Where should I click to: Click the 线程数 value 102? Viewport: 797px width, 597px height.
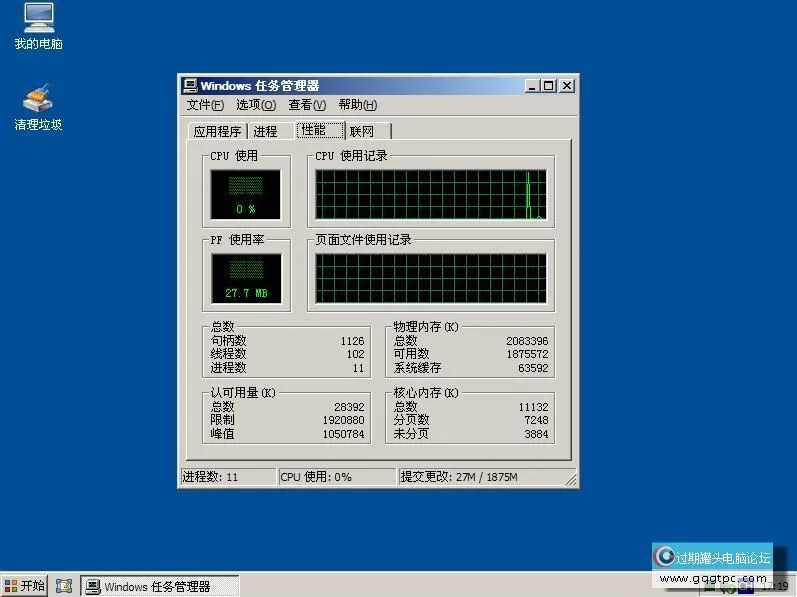(x=355, y=354)
